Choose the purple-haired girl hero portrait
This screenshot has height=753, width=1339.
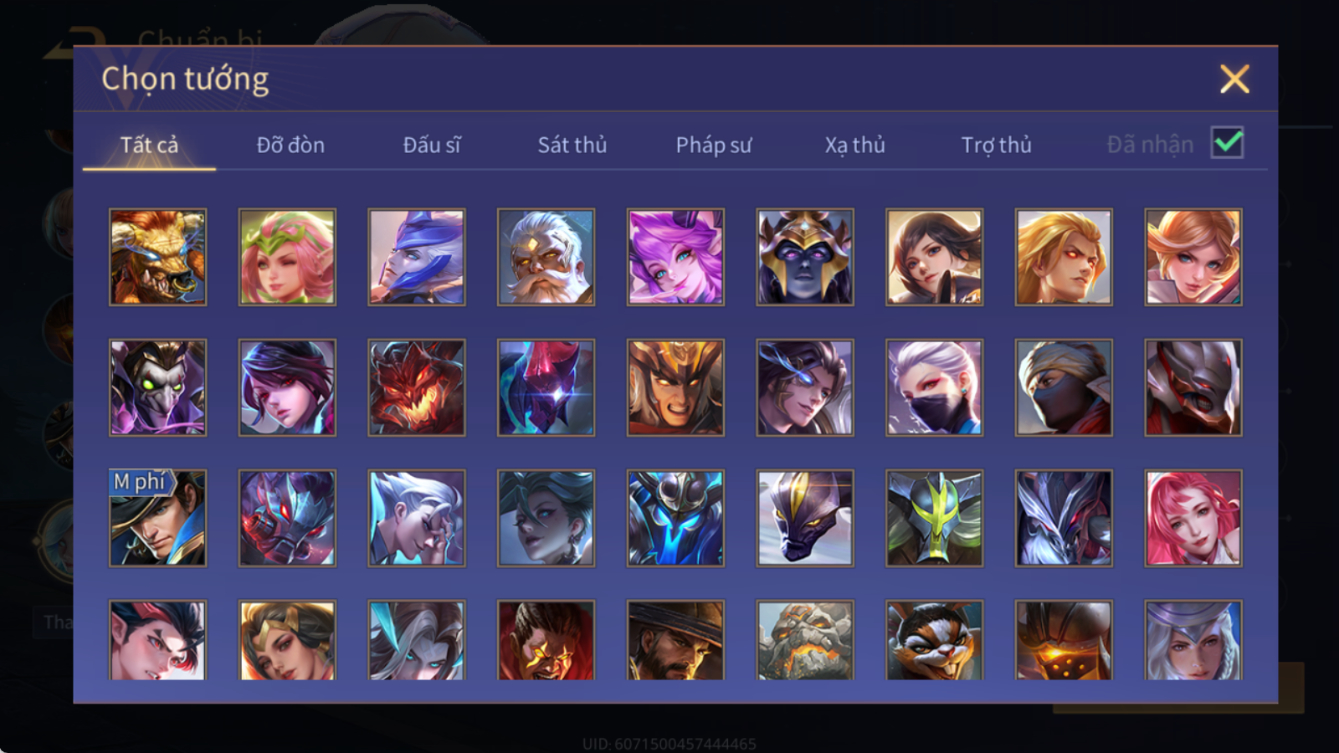(x=676, y=257)
